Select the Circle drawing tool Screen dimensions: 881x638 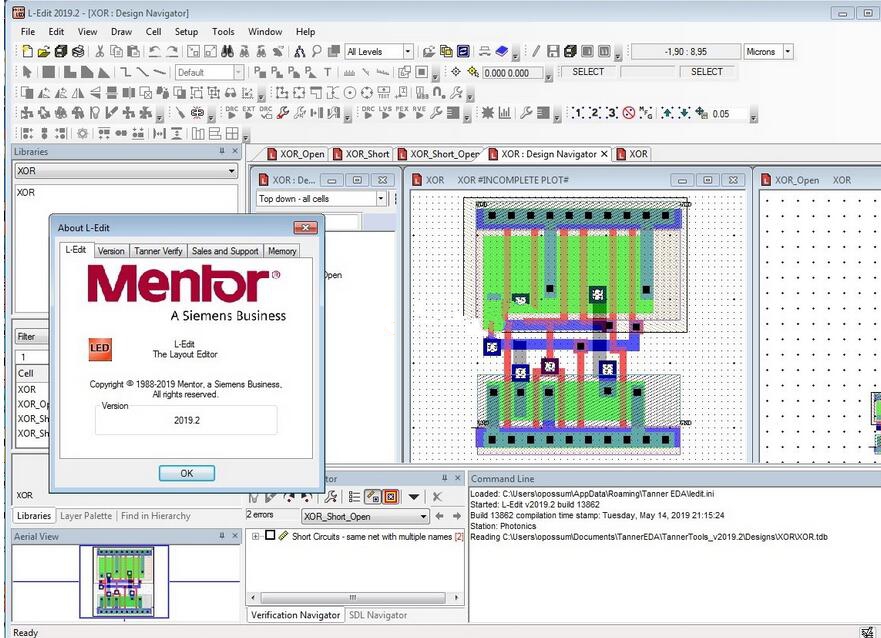point(349,93)
